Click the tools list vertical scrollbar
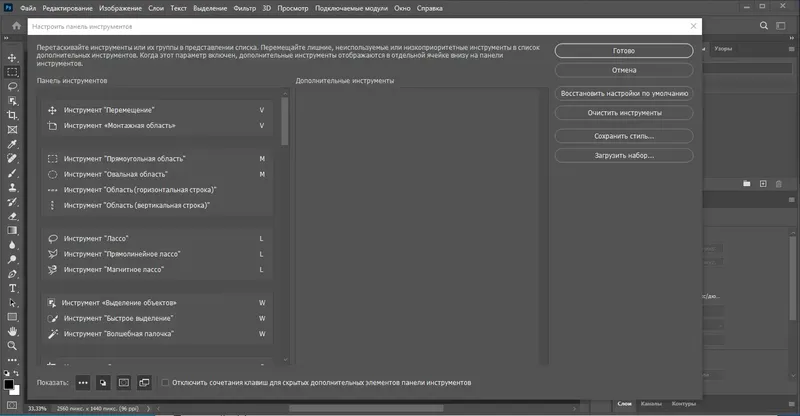Screen dimensions: 800x416 (x=285, y=121)
